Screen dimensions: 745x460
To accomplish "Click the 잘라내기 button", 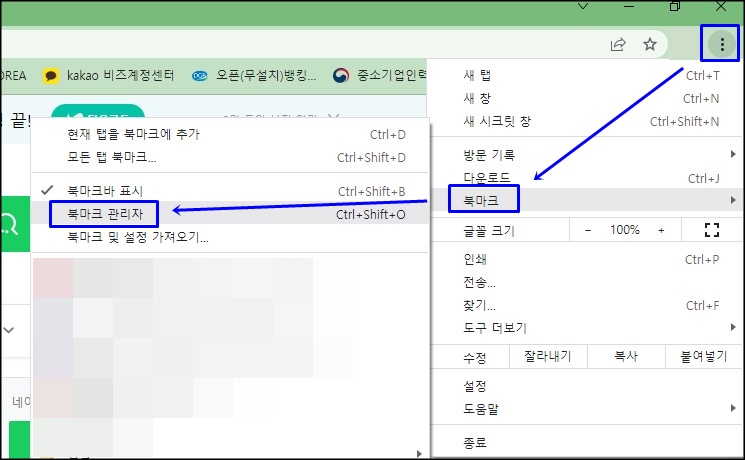I will tap(548, 356).
